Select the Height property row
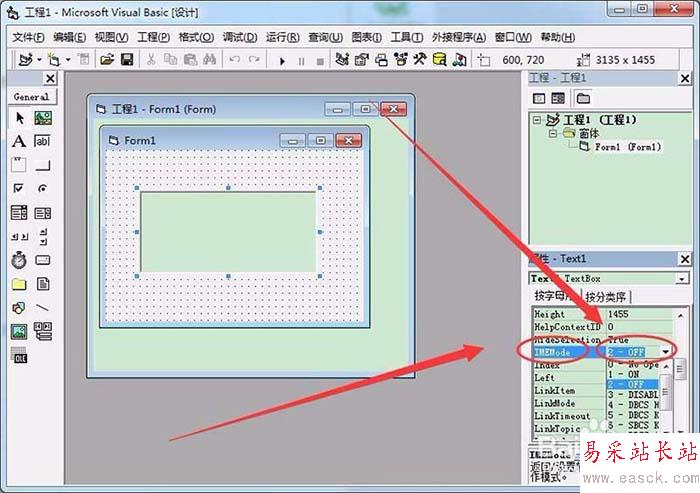700x493 pixels. 603,314
